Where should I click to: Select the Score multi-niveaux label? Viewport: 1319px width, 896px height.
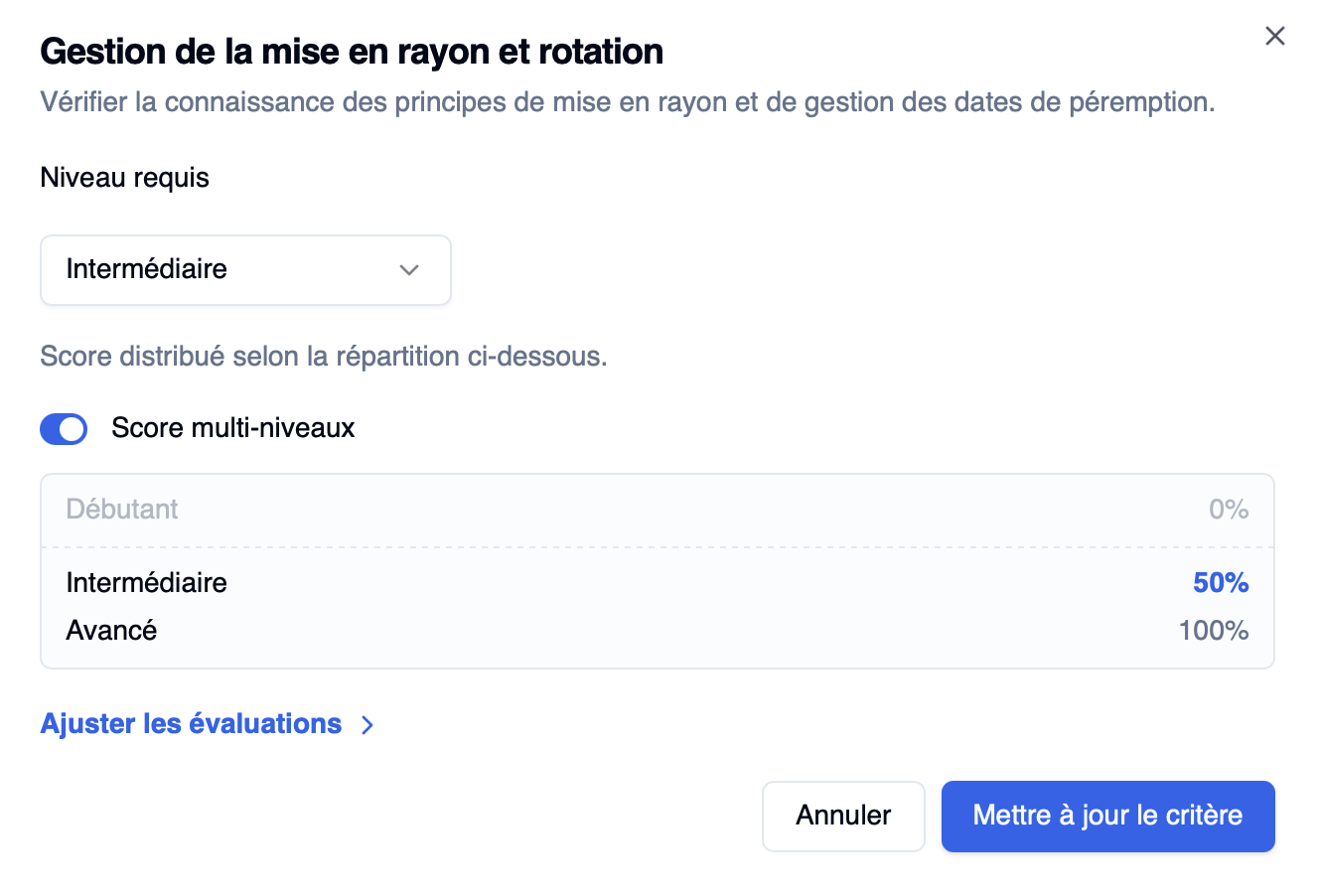point(233,428)
